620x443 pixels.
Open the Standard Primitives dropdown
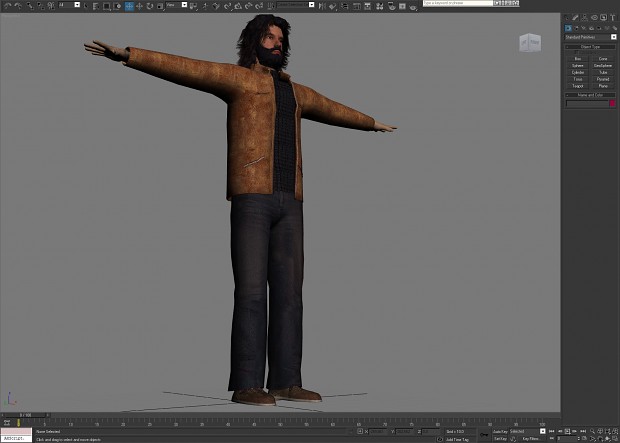pyautogui.click(x=591, y=37)
